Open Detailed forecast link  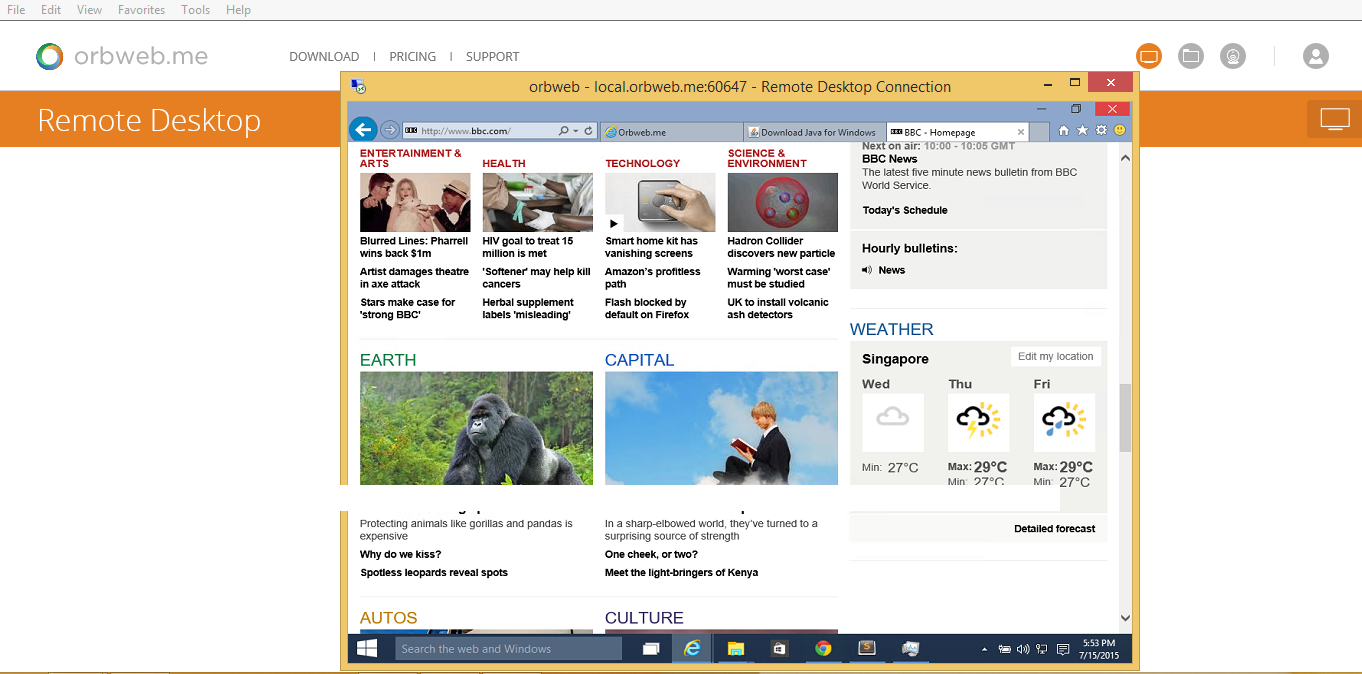click(1054, 529)
